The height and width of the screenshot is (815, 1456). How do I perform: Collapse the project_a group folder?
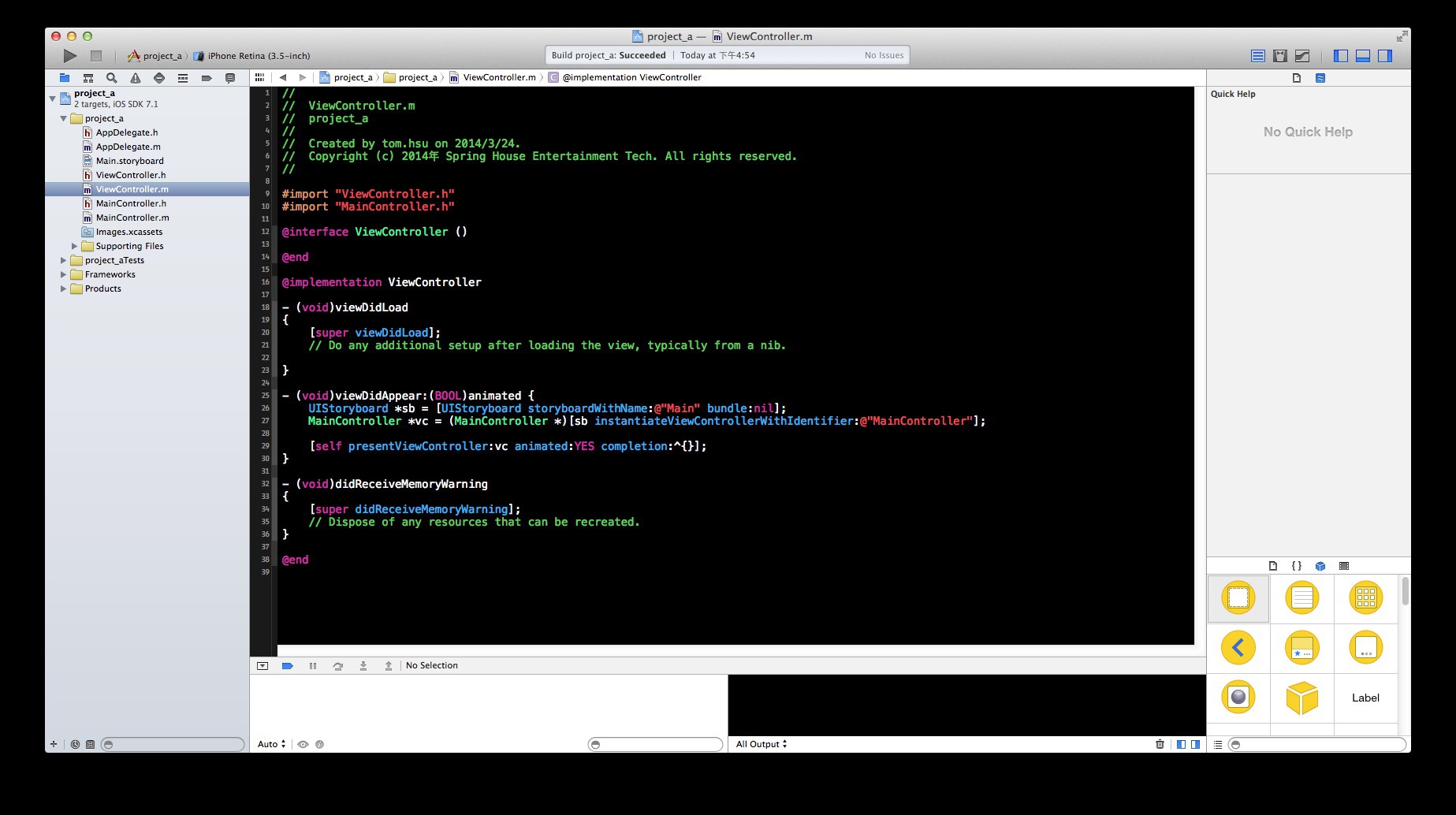tap(64, 118)
